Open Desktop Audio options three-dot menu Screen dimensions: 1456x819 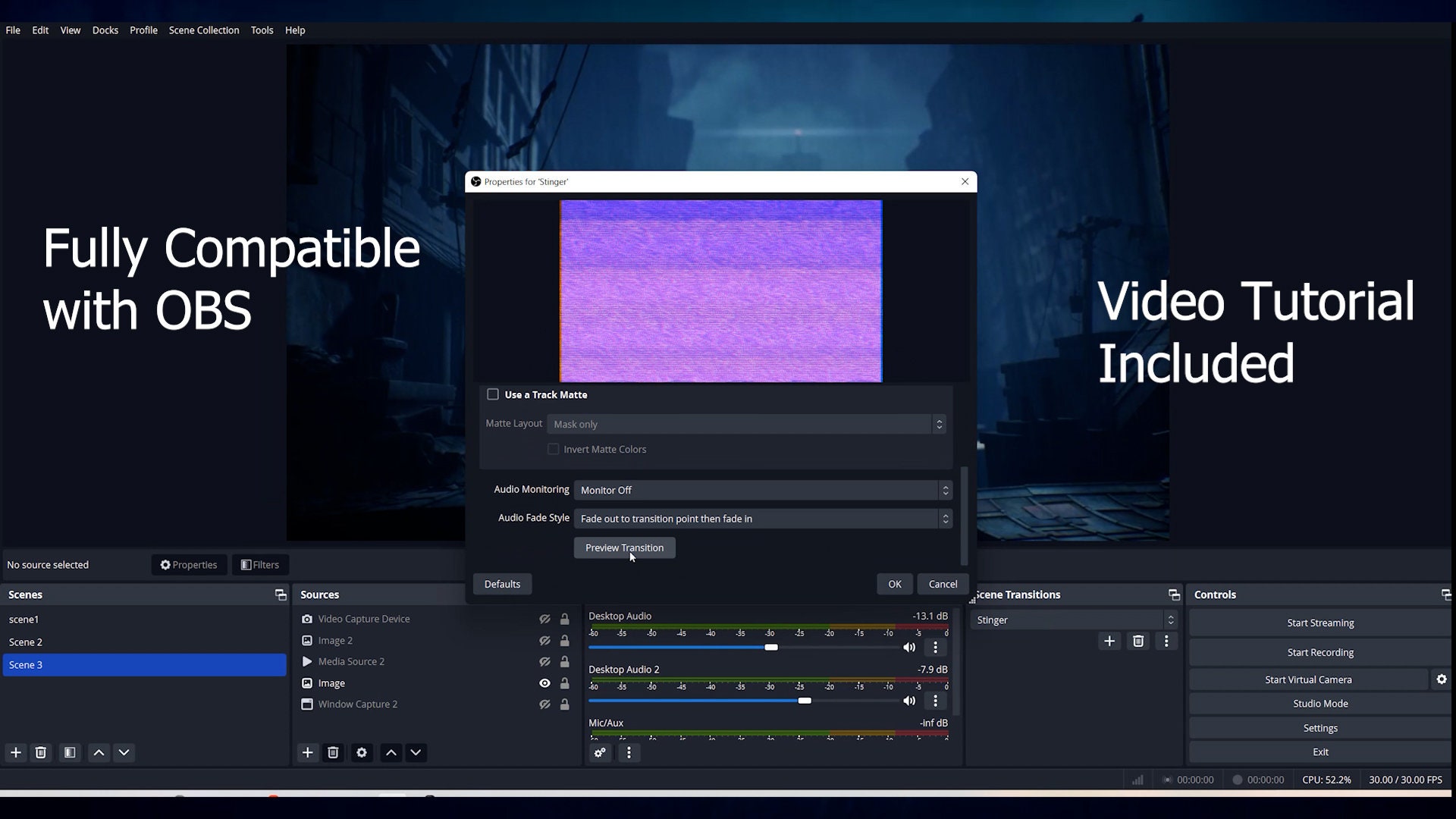click(x=935, y=648)
